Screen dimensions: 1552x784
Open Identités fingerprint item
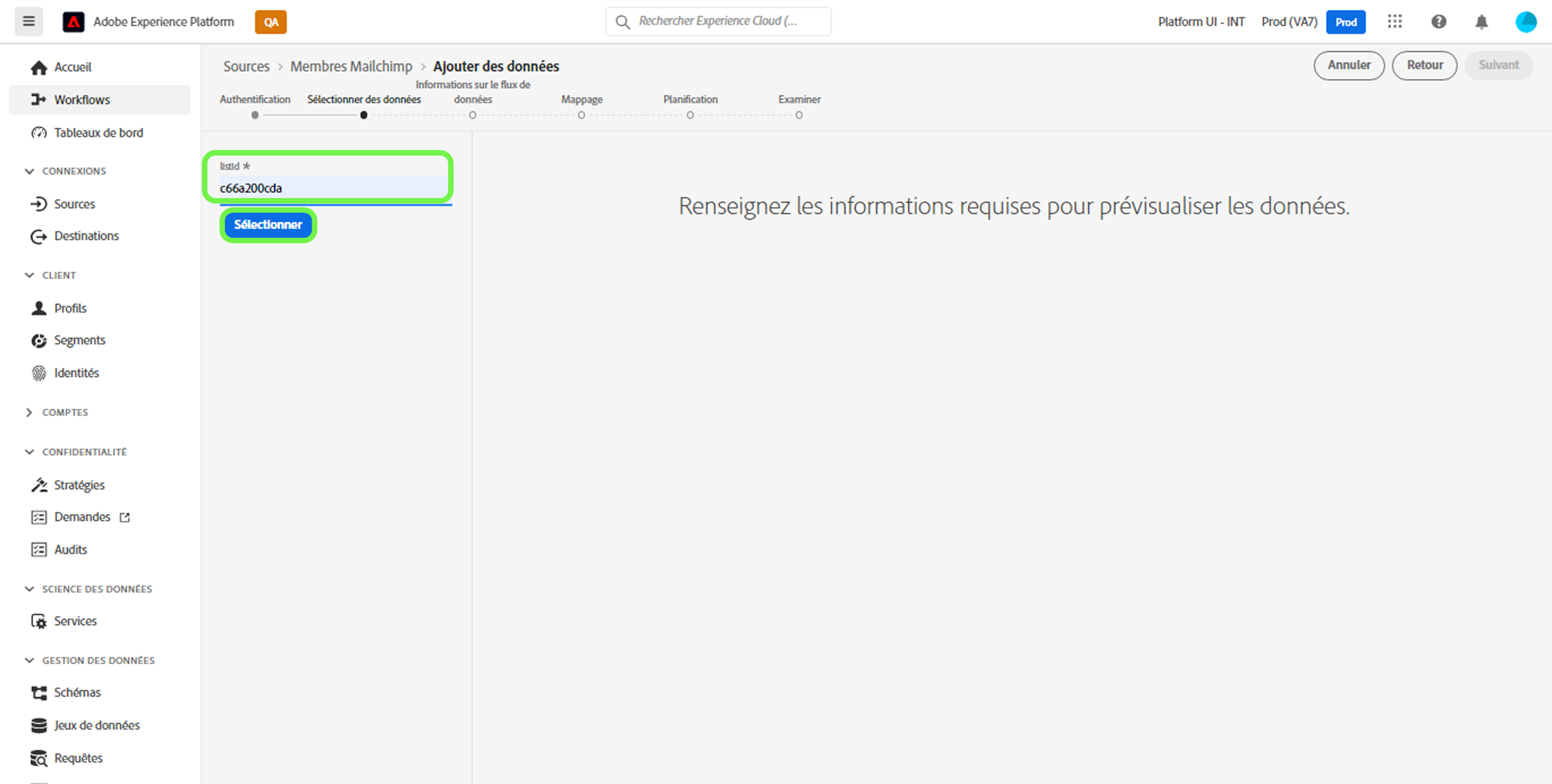[x=76, y=373]
